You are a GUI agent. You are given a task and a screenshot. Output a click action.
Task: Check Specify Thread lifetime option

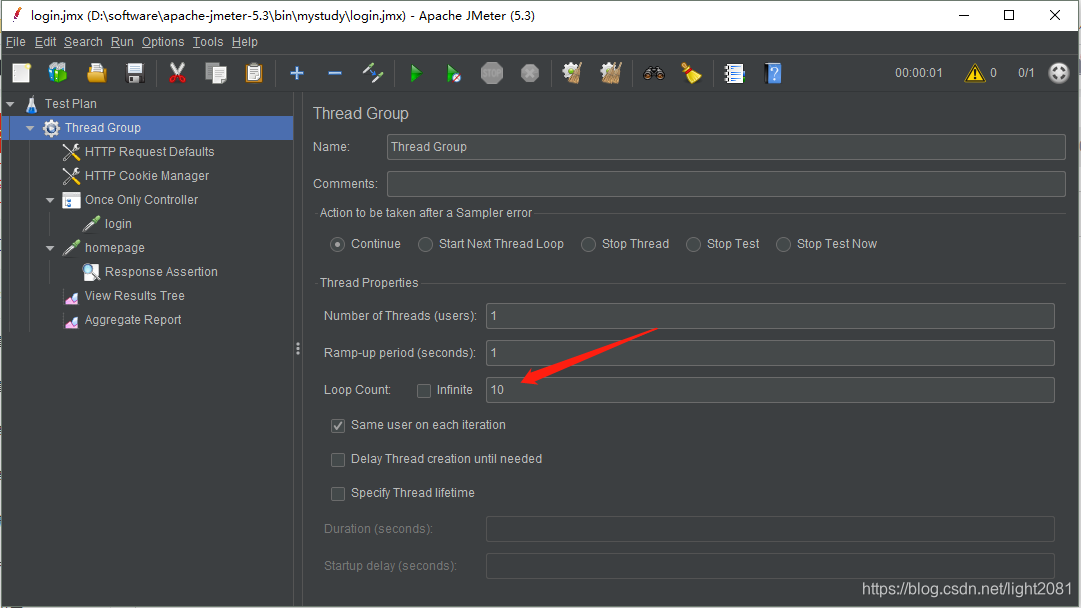338,494
